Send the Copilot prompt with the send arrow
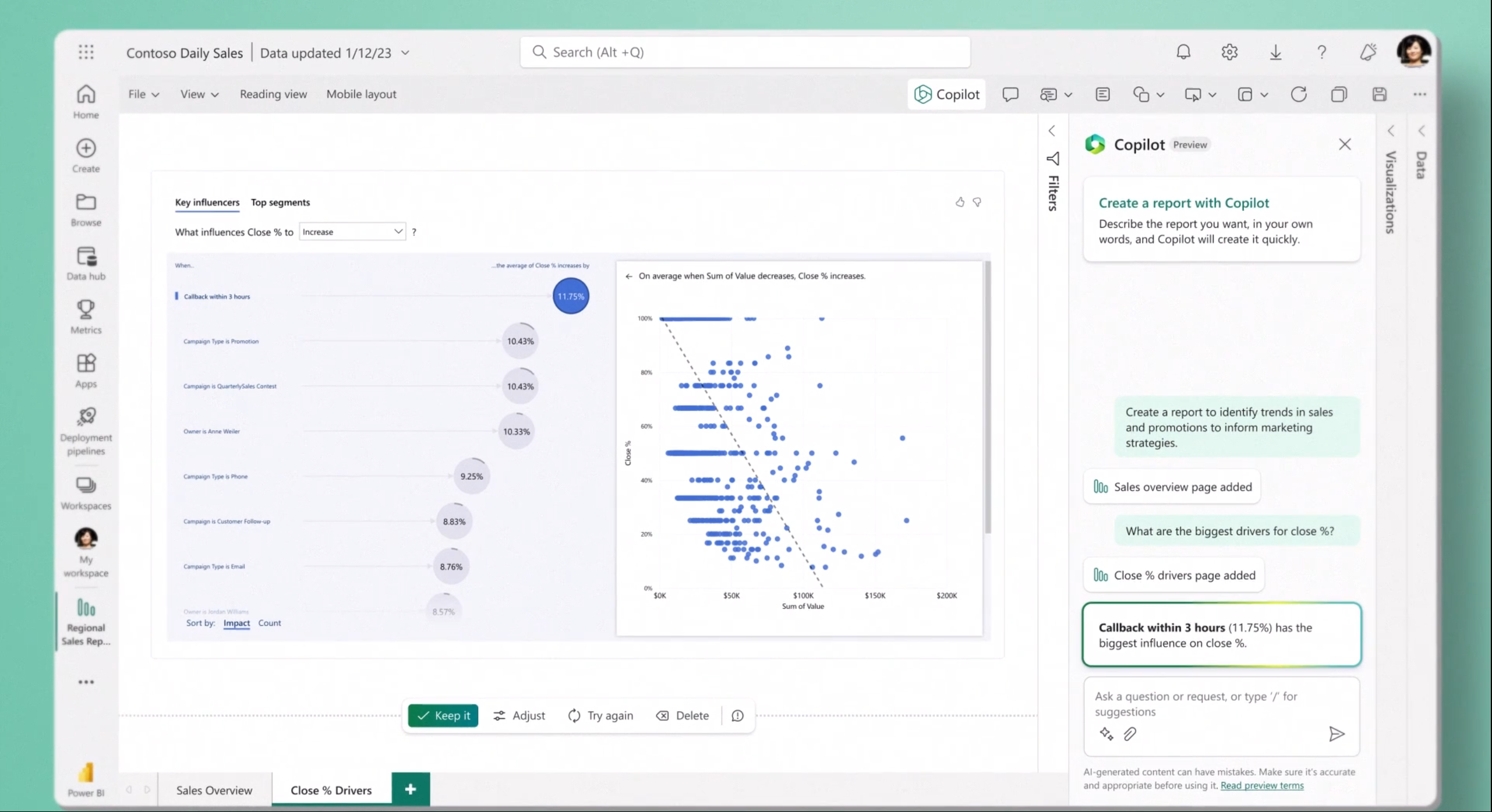 [1337, 733]
